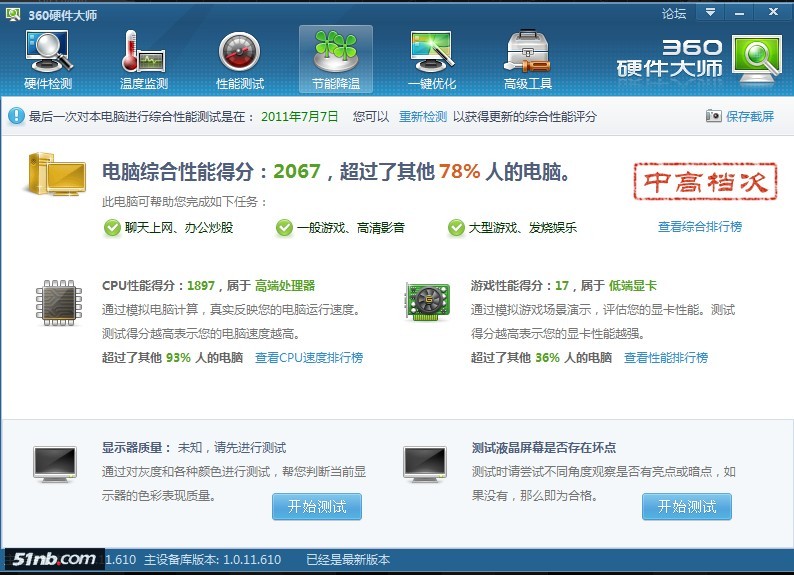Click the 中高档次 rating stamp
This screenshot has height=575, width=794.
(x=705, y=181)
